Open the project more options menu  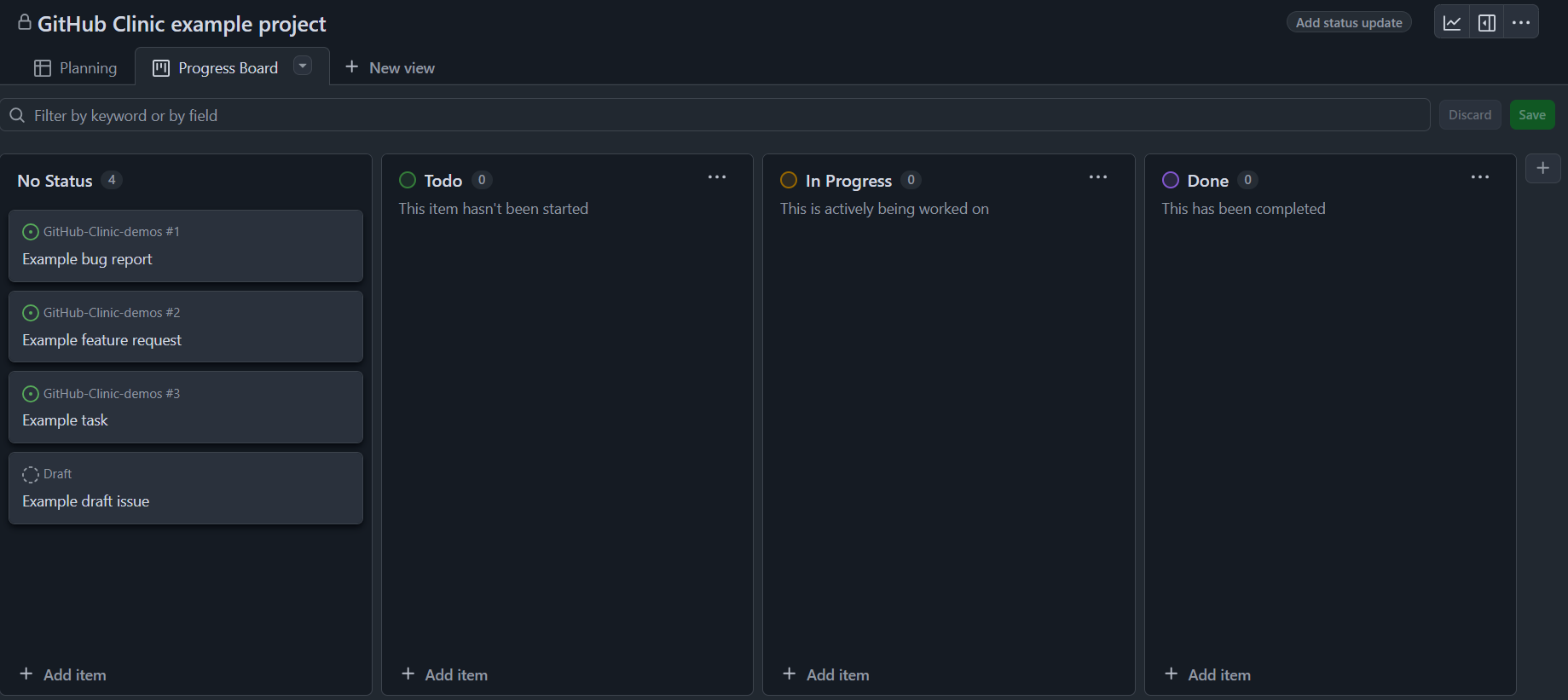click(x=1521, y=23)
